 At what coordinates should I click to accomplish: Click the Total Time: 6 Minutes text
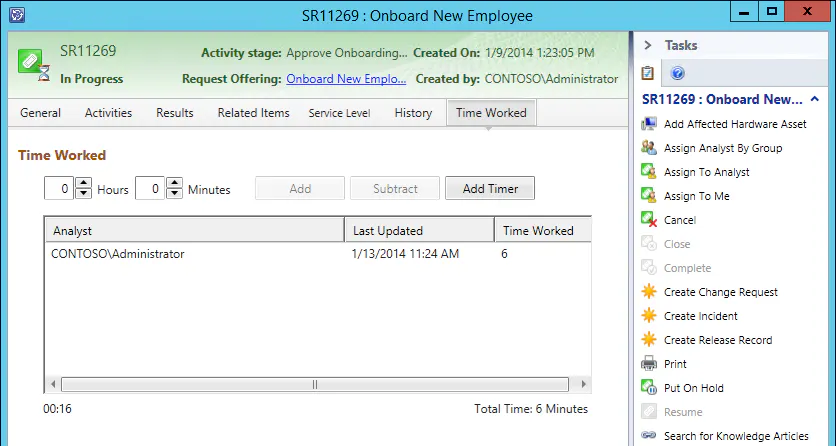tap(531, 409)
